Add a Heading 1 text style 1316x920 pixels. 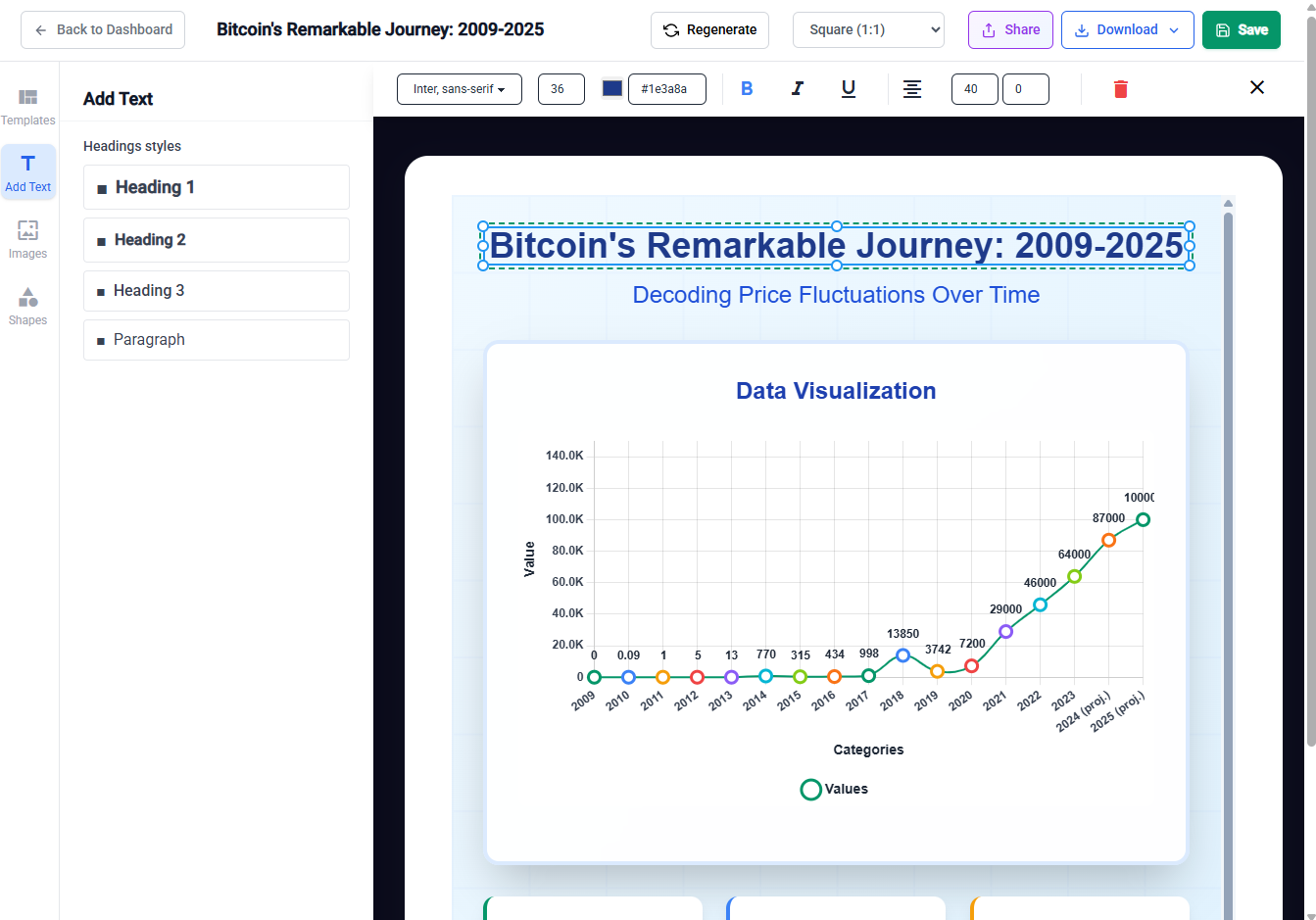217,187
